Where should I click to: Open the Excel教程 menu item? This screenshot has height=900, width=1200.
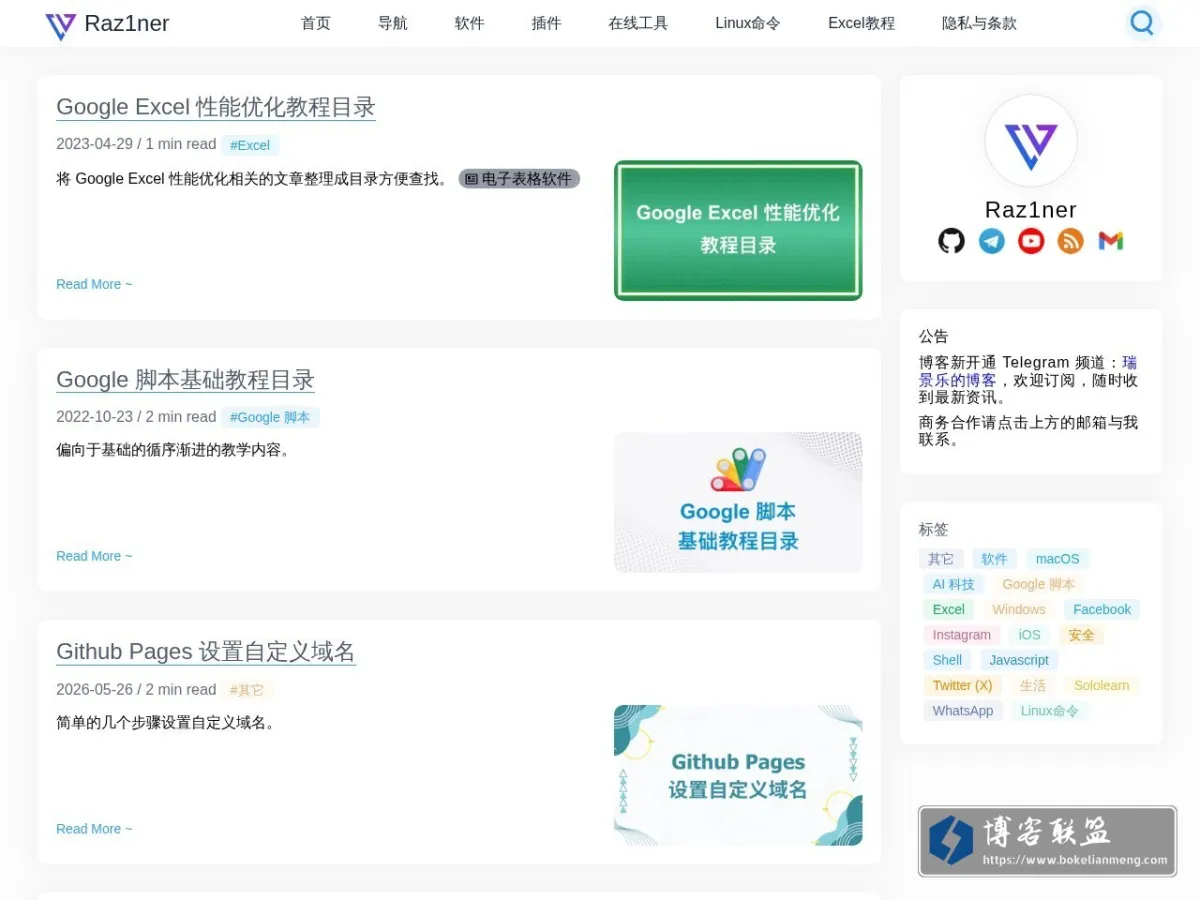coord(861,23)
